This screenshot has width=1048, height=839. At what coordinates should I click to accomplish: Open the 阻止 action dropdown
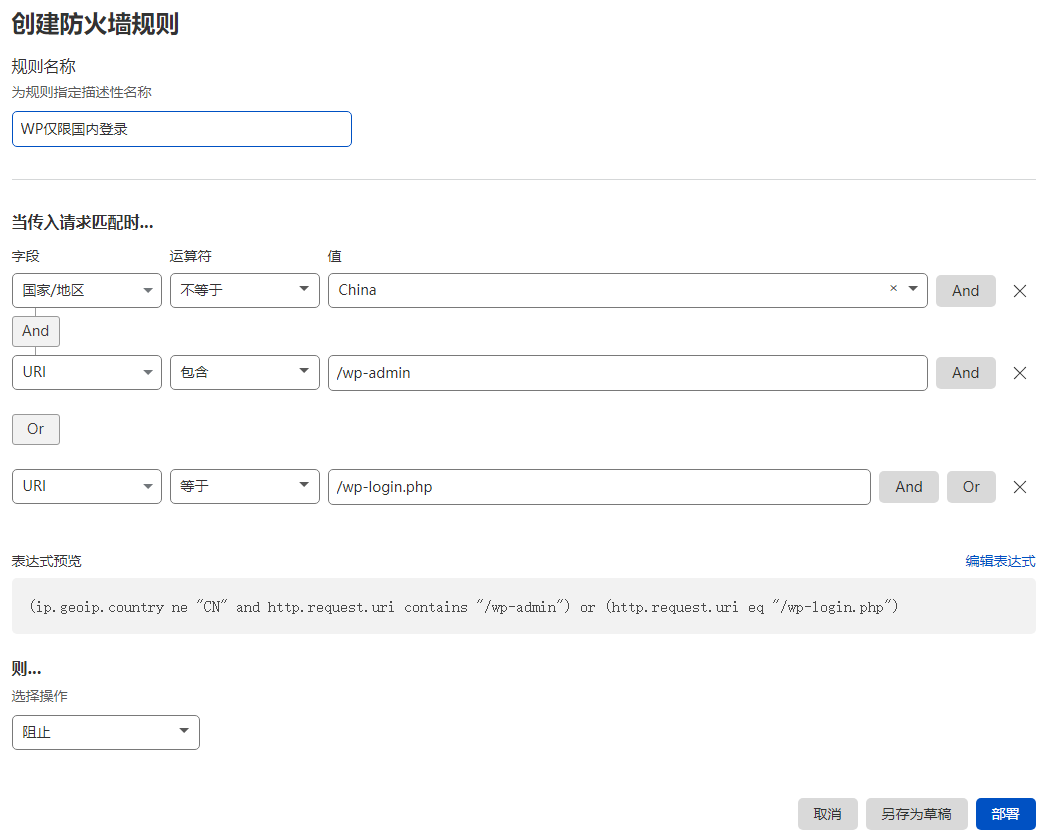pyautogui.click(x=106, y=732)
